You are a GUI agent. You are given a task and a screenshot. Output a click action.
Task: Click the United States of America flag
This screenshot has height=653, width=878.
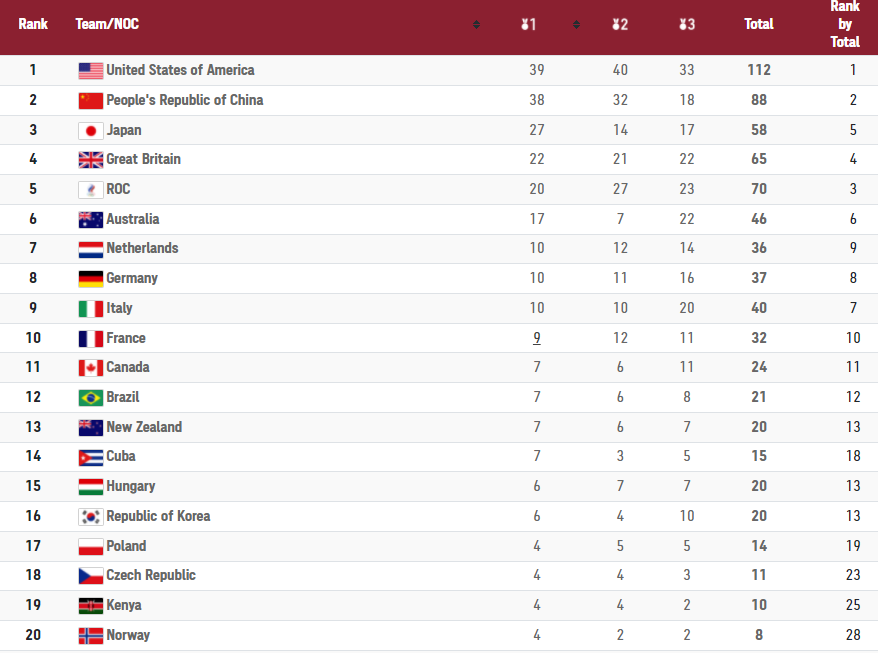[91, 71]
